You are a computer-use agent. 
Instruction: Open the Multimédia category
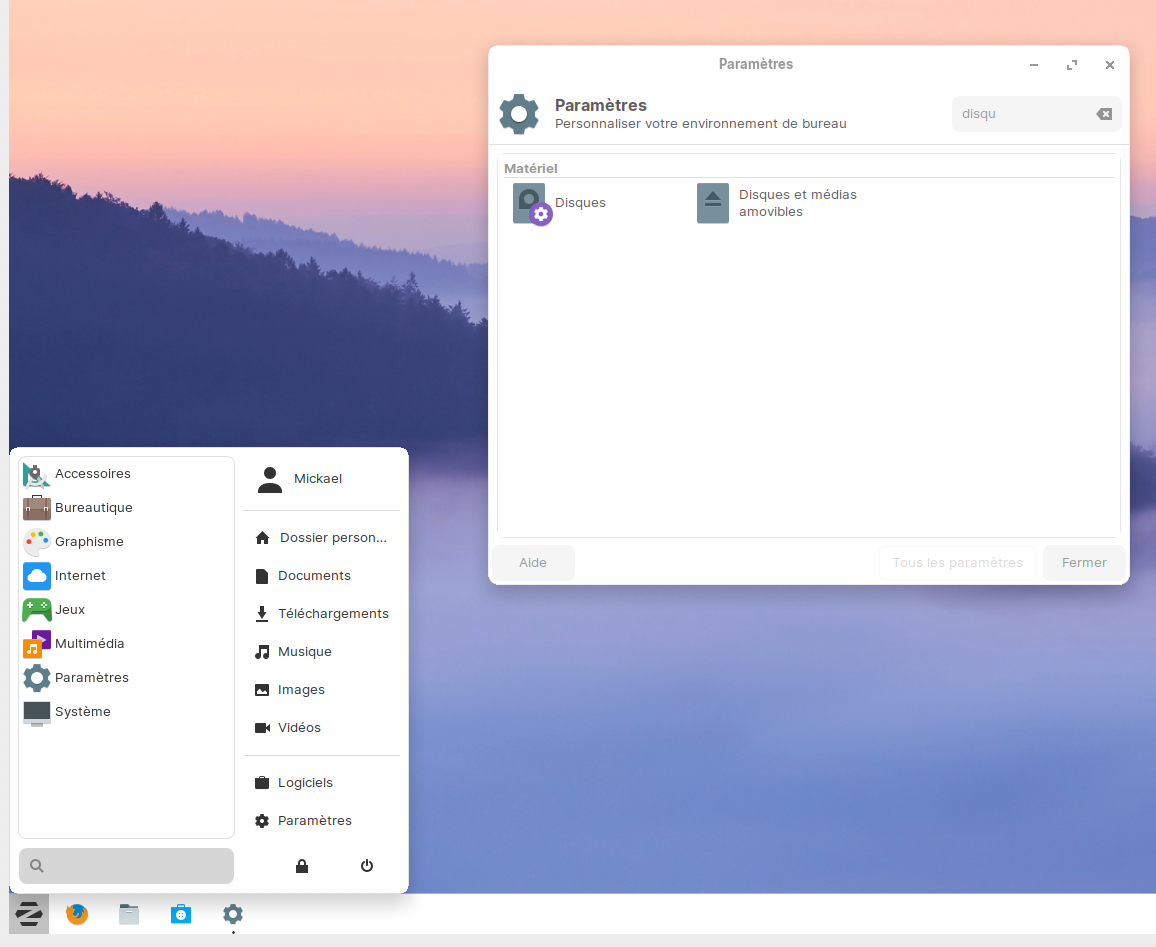click(x=89, y=644)
